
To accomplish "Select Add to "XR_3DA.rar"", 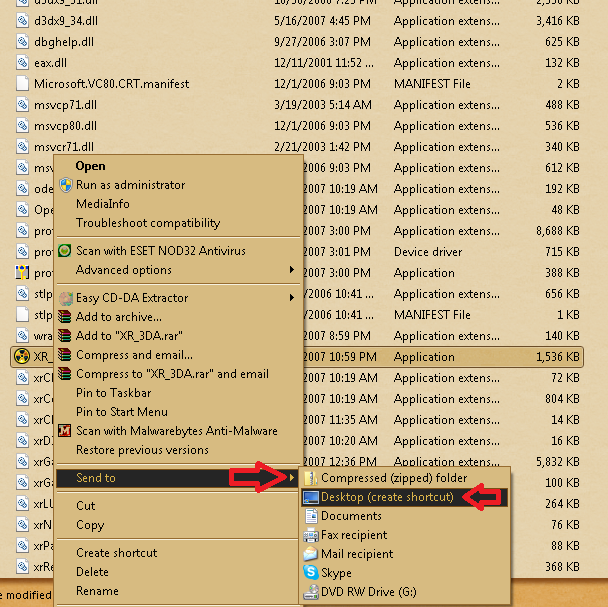I will click(x=129, y=335).
